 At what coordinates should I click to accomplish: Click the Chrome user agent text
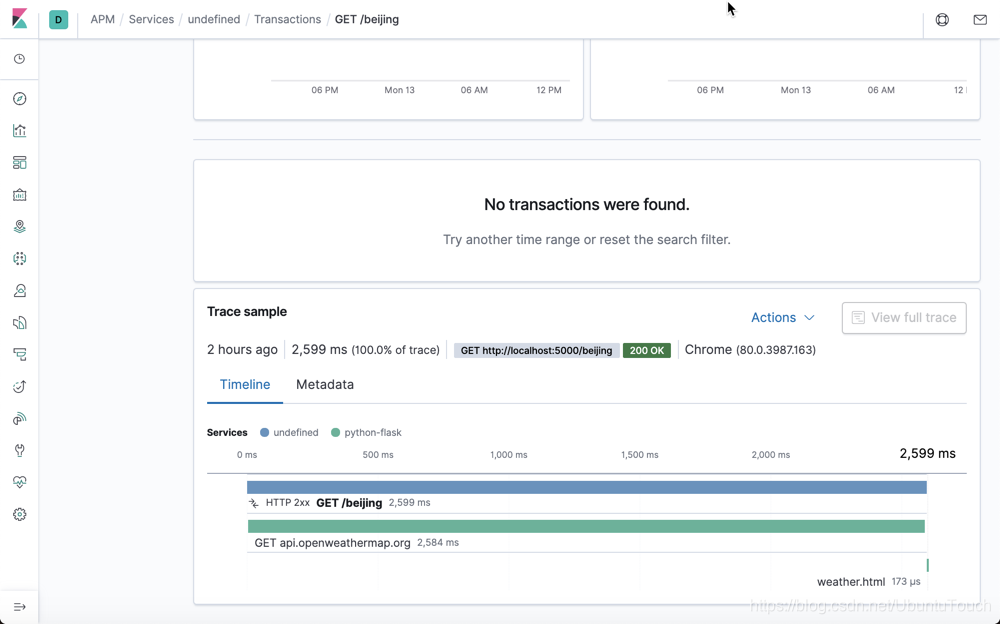tap(750, 350)
